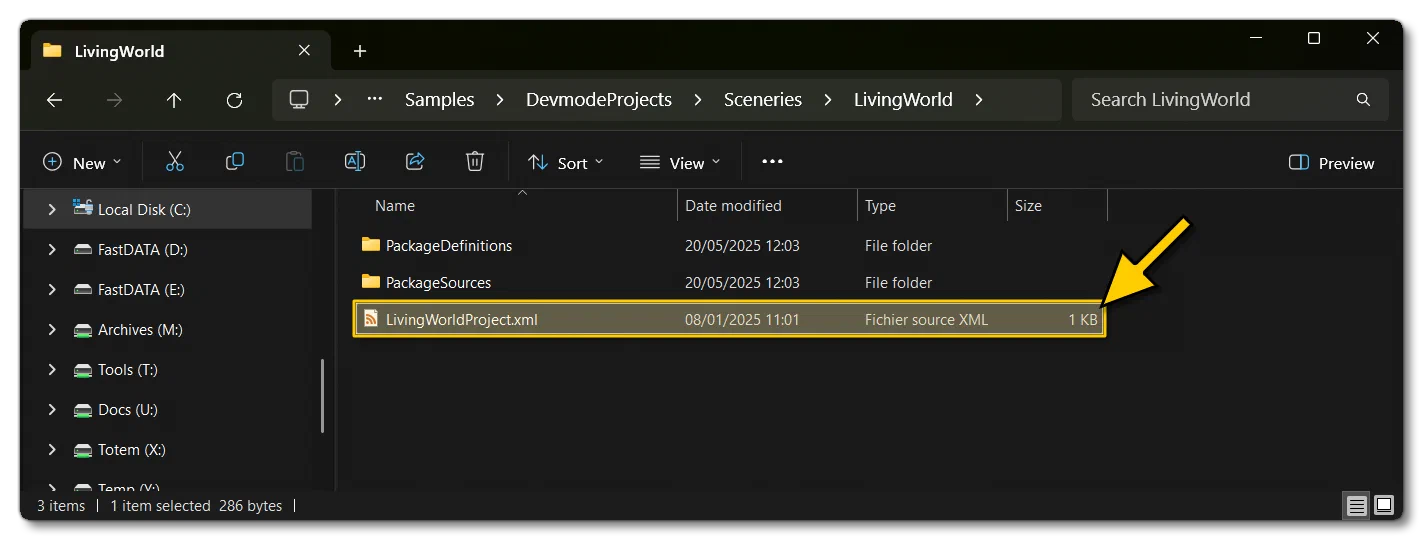Click the '08/01/2025 11:01' date cell
This screenshot has width=1423, height=540.
pyautogui.click(x=742, y=320)
